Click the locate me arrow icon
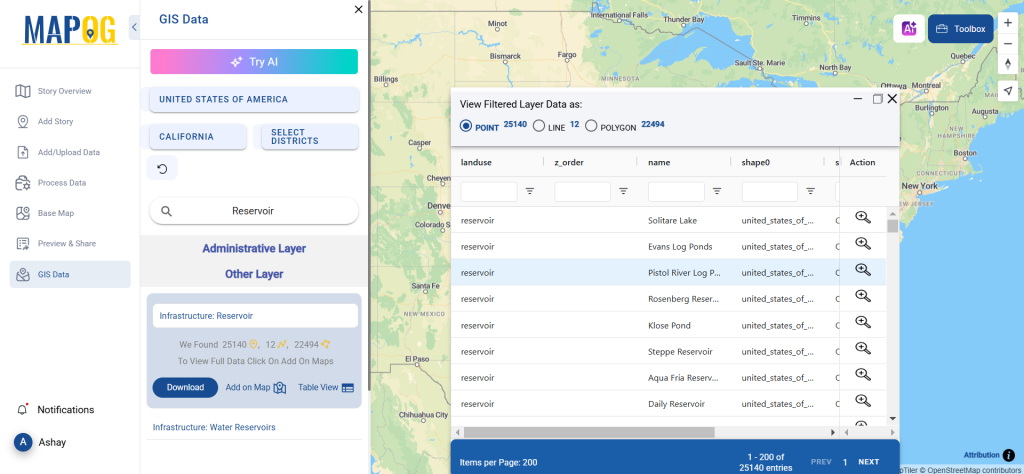Viewport: 1024px width, 474px height. pos(1008,91)
